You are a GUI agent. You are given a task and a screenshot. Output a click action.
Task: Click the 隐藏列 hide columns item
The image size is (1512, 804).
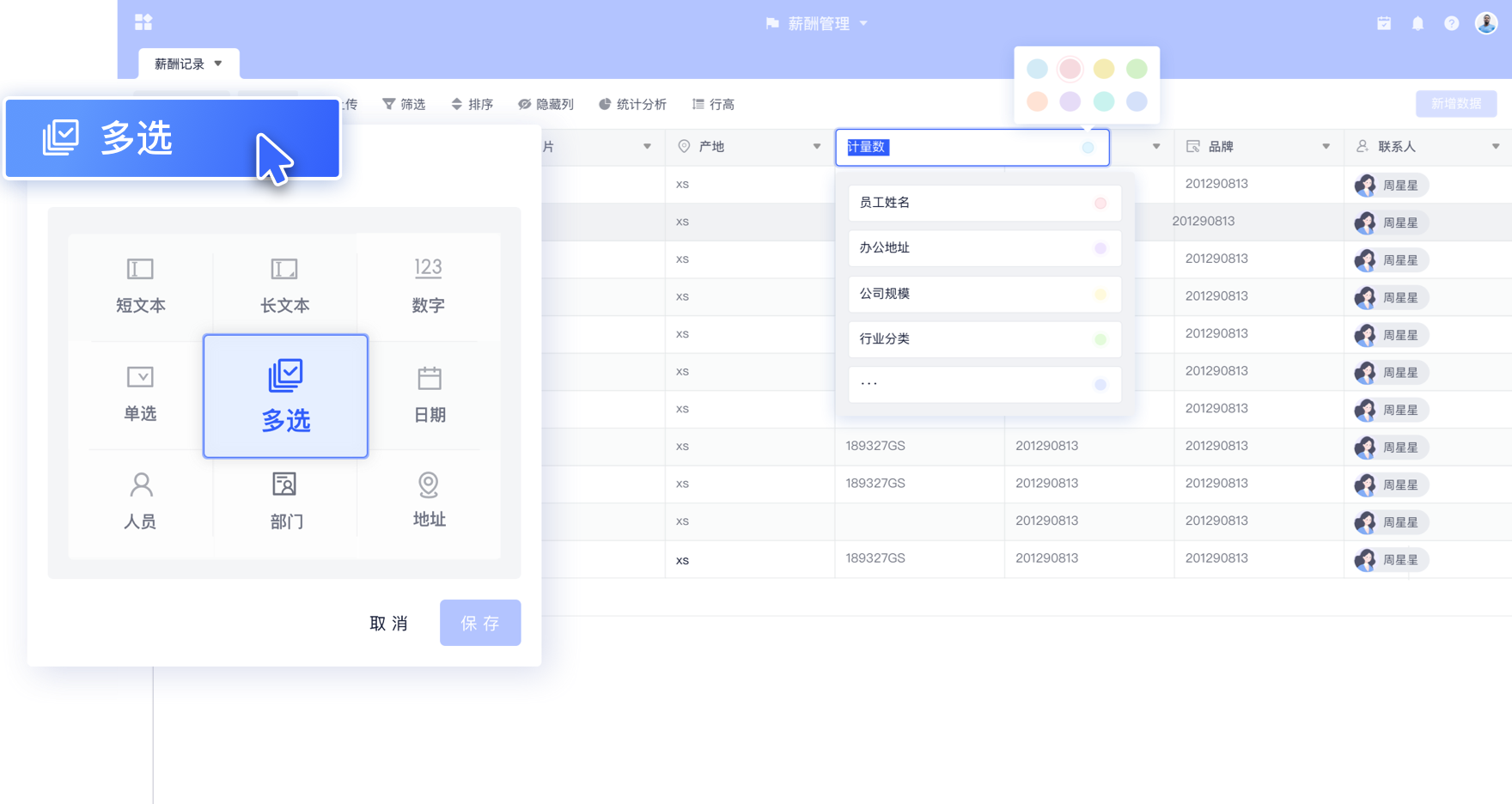[546, 104]
